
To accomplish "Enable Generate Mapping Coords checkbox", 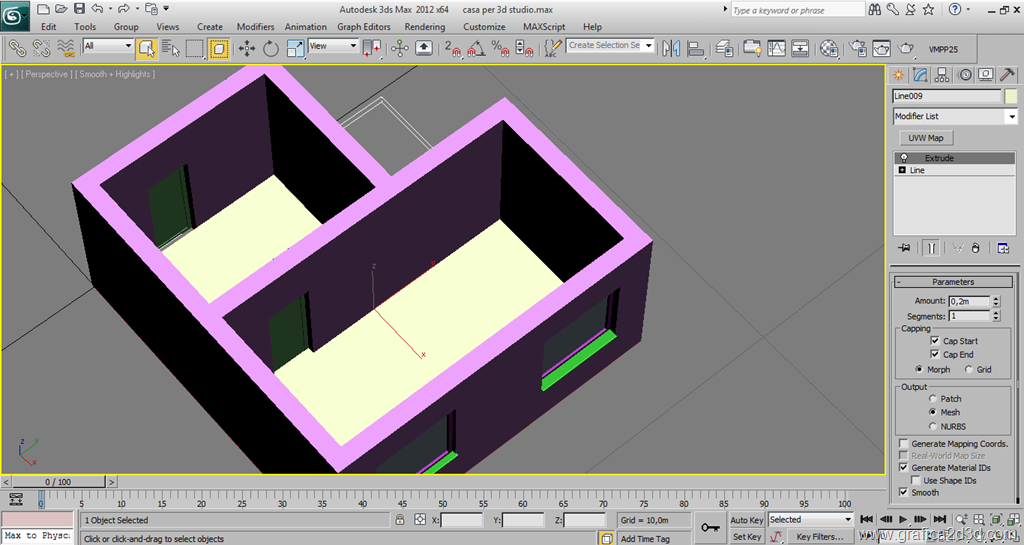I will click(904, 444).
